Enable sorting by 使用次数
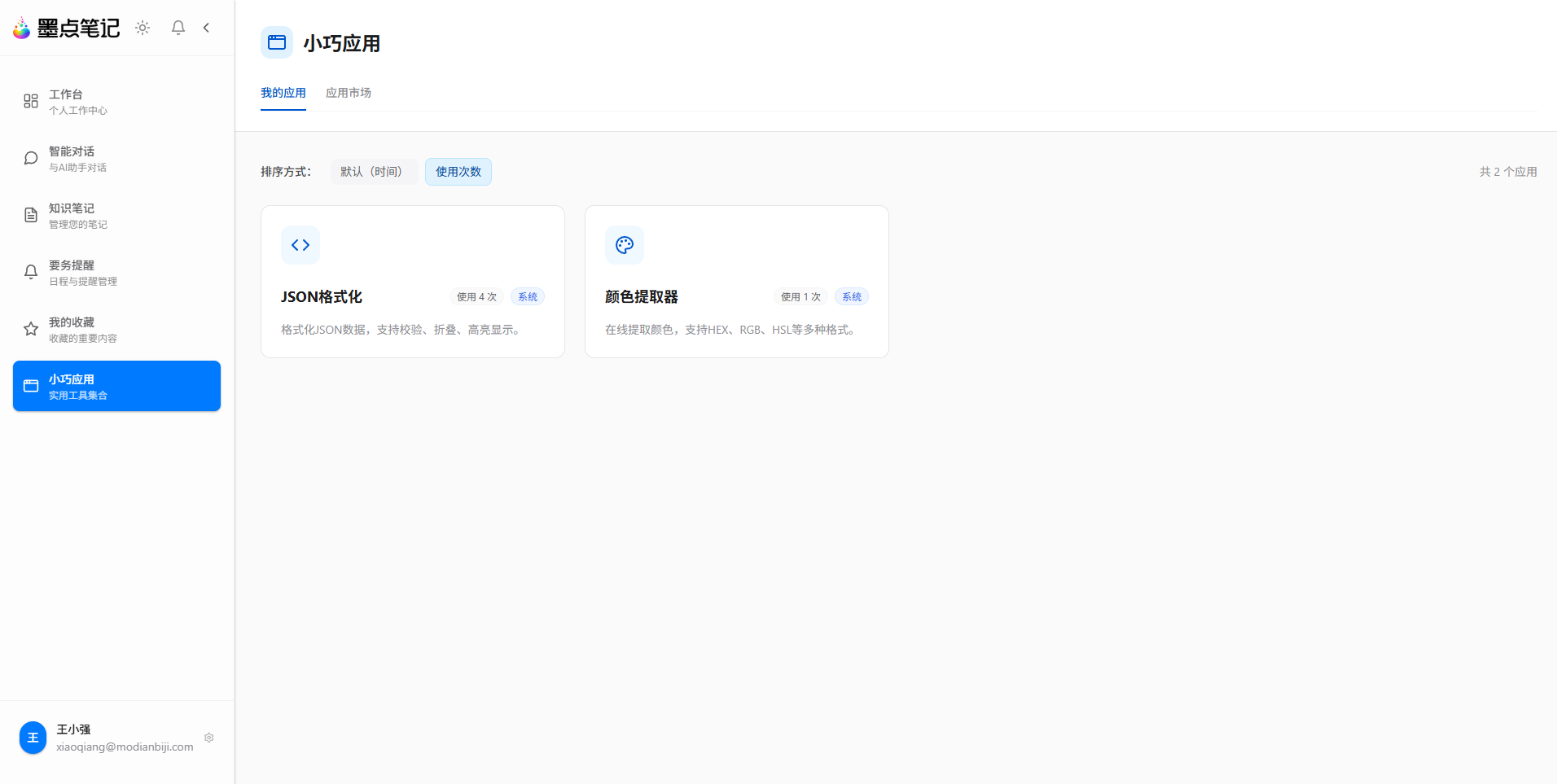Viewport: 1557px width, 784px height. coord(458,171)
